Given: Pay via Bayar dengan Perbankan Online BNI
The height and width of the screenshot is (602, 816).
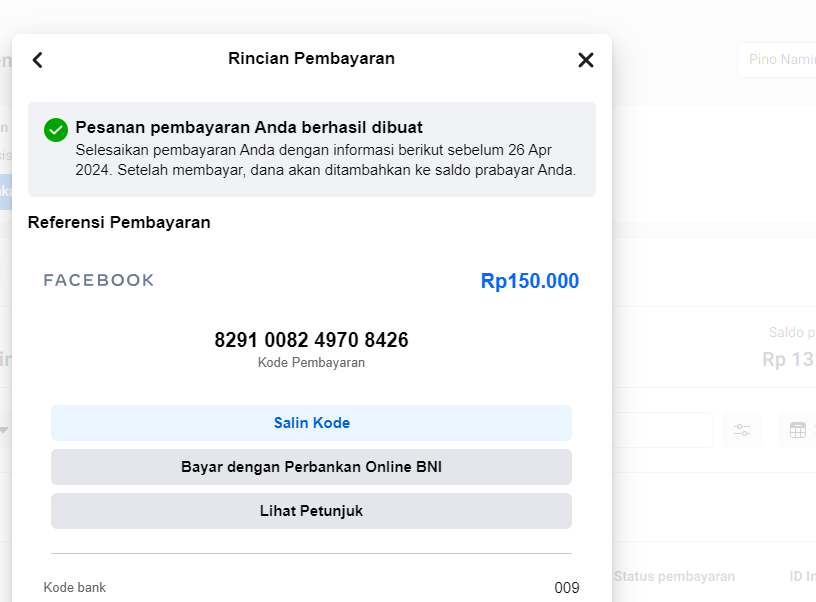Looking at the screenshot, I should click(311, 467).
